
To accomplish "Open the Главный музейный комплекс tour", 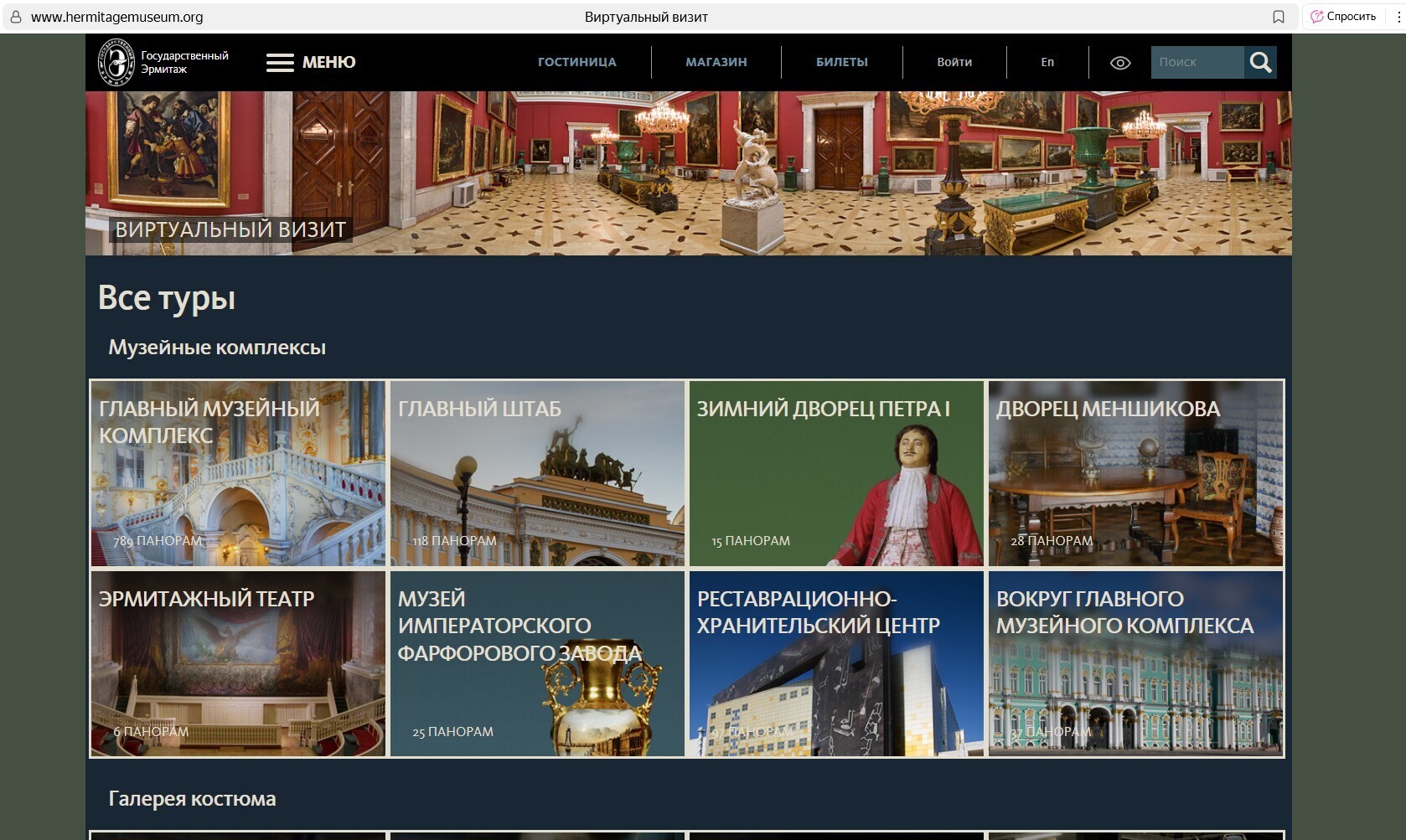I will (x=238, y=474).
